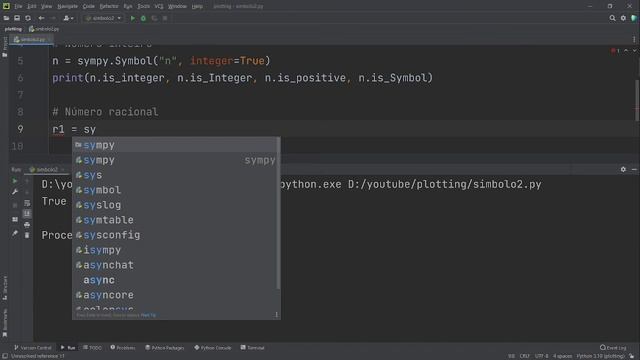Open the Tools menu
The width and height of the screenshot is (640, 360).
coord(143,7)
